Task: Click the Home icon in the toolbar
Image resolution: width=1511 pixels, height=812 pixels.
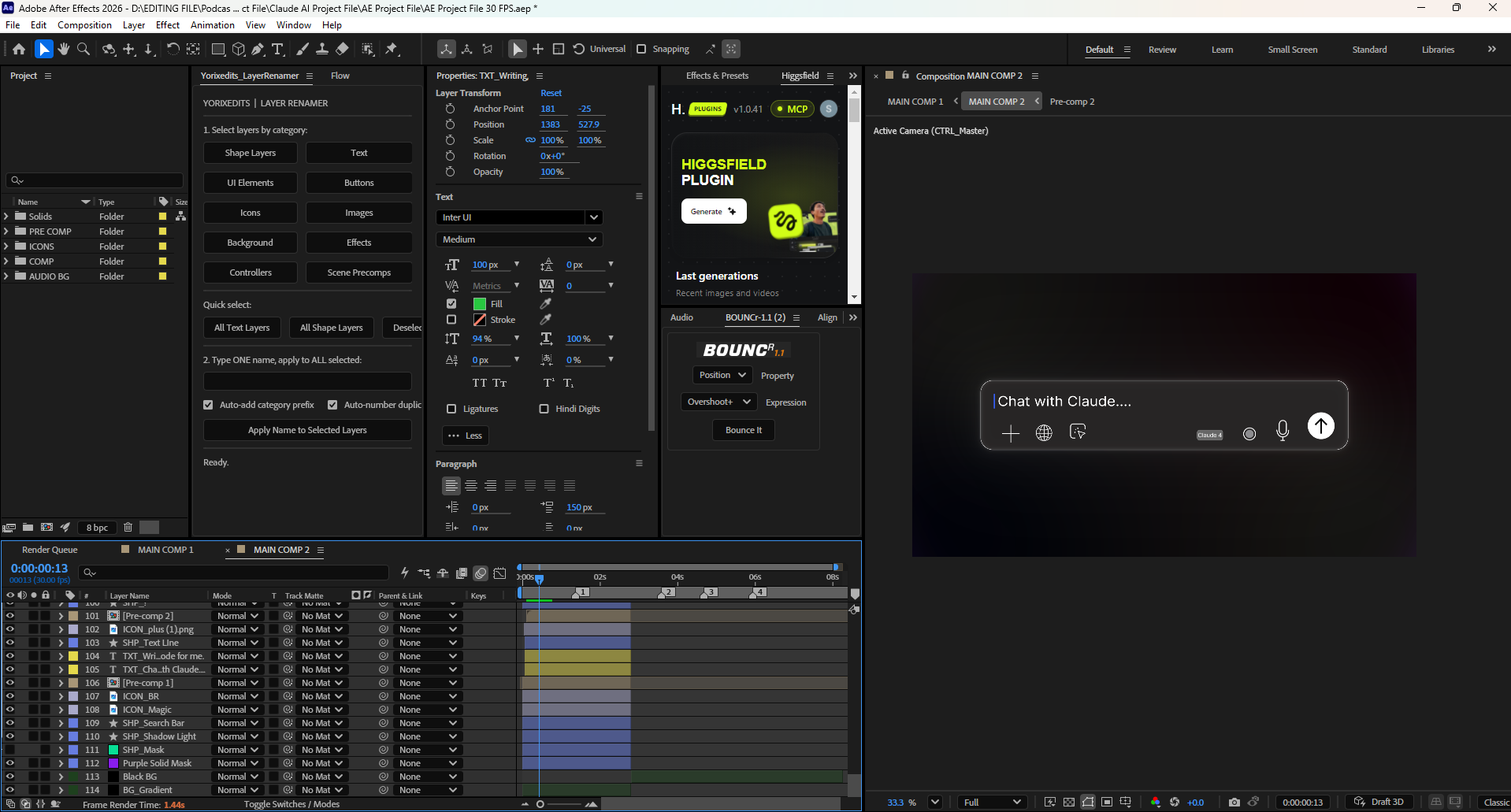Action: 19,49
